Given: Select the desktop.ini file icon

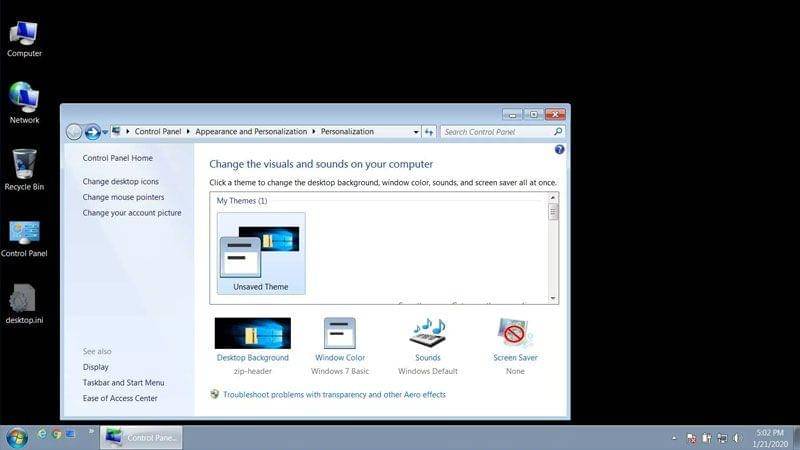Looking at the screenshot, I should (24, 299).
